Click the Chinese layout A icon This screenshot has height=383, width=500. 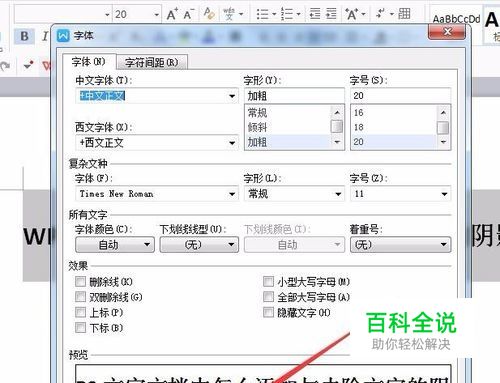tap(352, 14)
